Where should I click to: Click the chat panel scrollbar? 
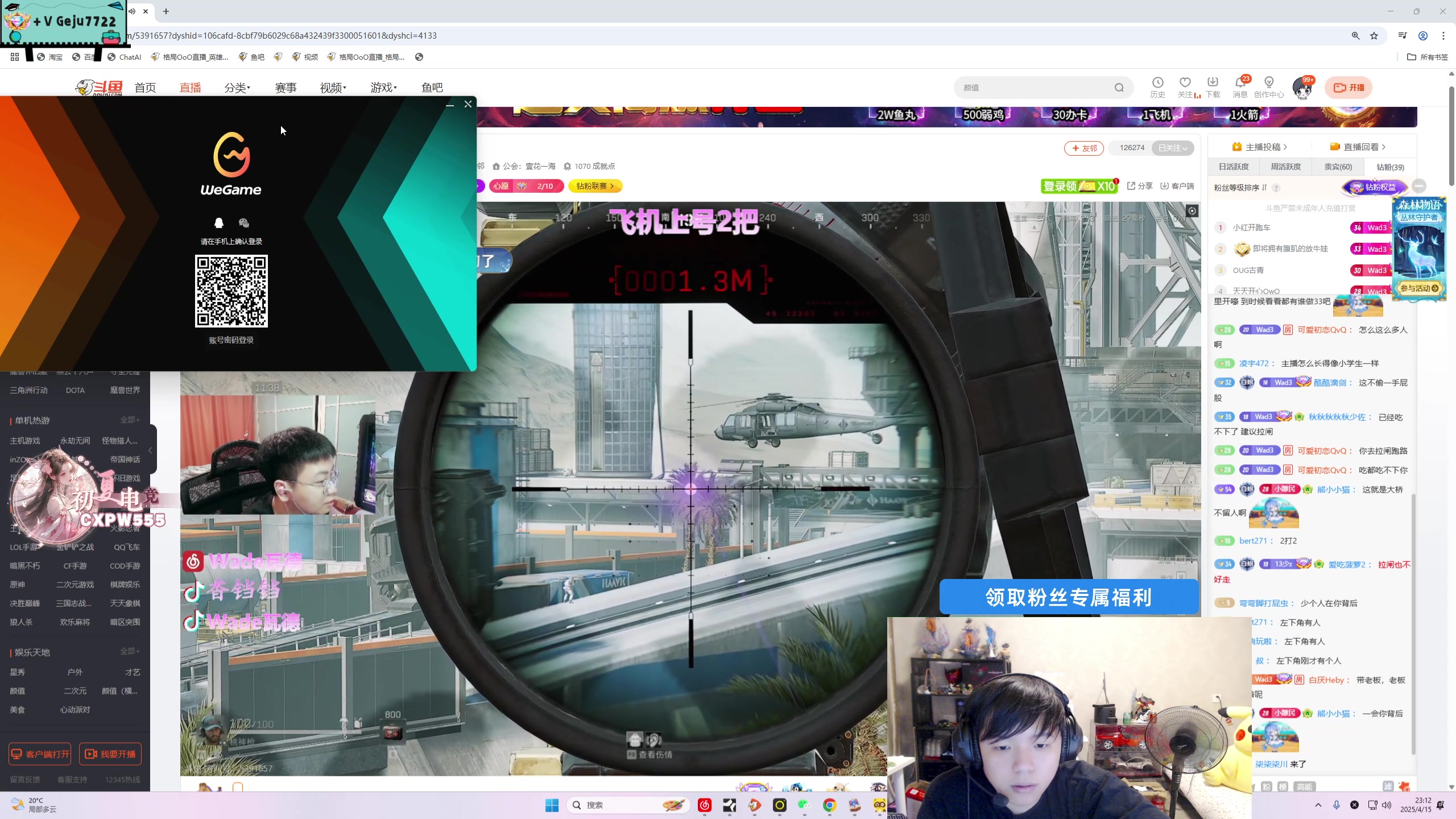(1413, 626)
